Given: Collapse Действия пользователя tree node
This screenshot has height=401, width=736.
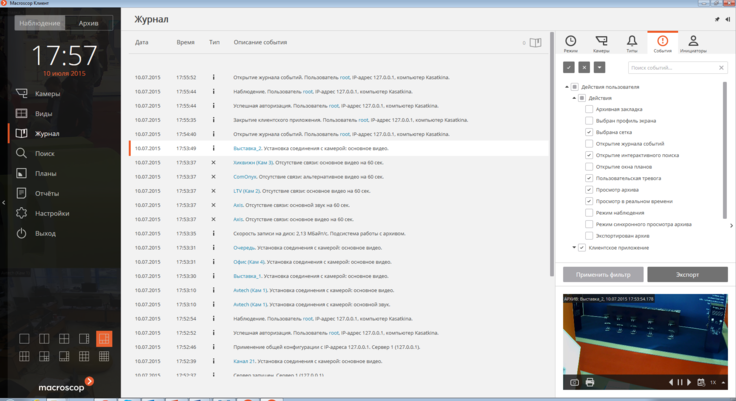Looking at the screenshot, I should click(x=567, y=87).
